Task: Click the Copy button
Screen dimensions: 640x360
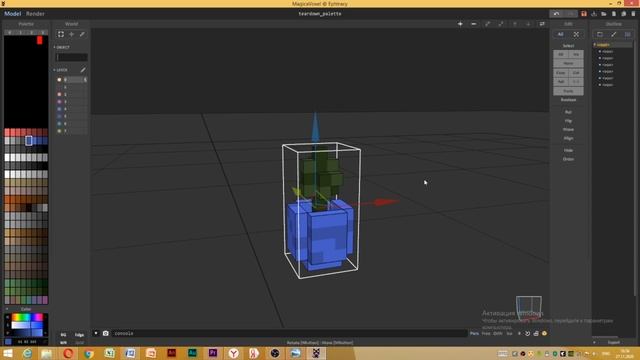Action: click(x=560, y=73)
